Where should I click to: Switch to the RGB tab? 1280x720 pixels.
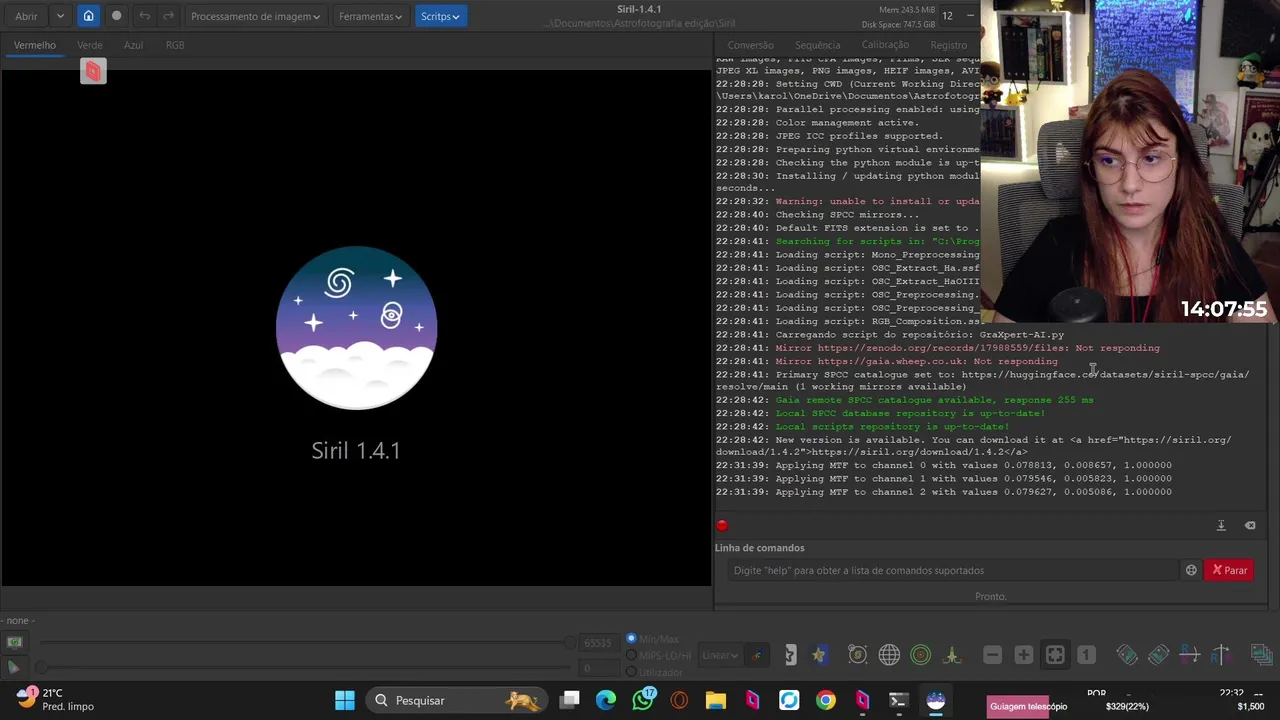coord(175,45)
